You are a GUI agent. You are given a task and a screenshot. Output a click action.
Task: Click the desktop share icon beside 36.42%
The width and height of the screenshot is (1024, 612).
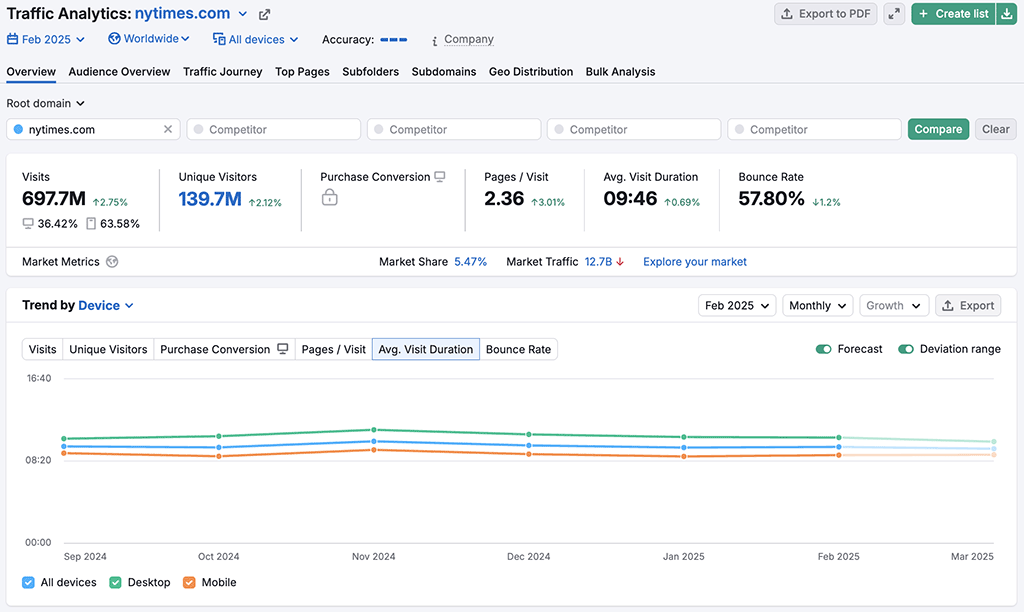(28, 223)
